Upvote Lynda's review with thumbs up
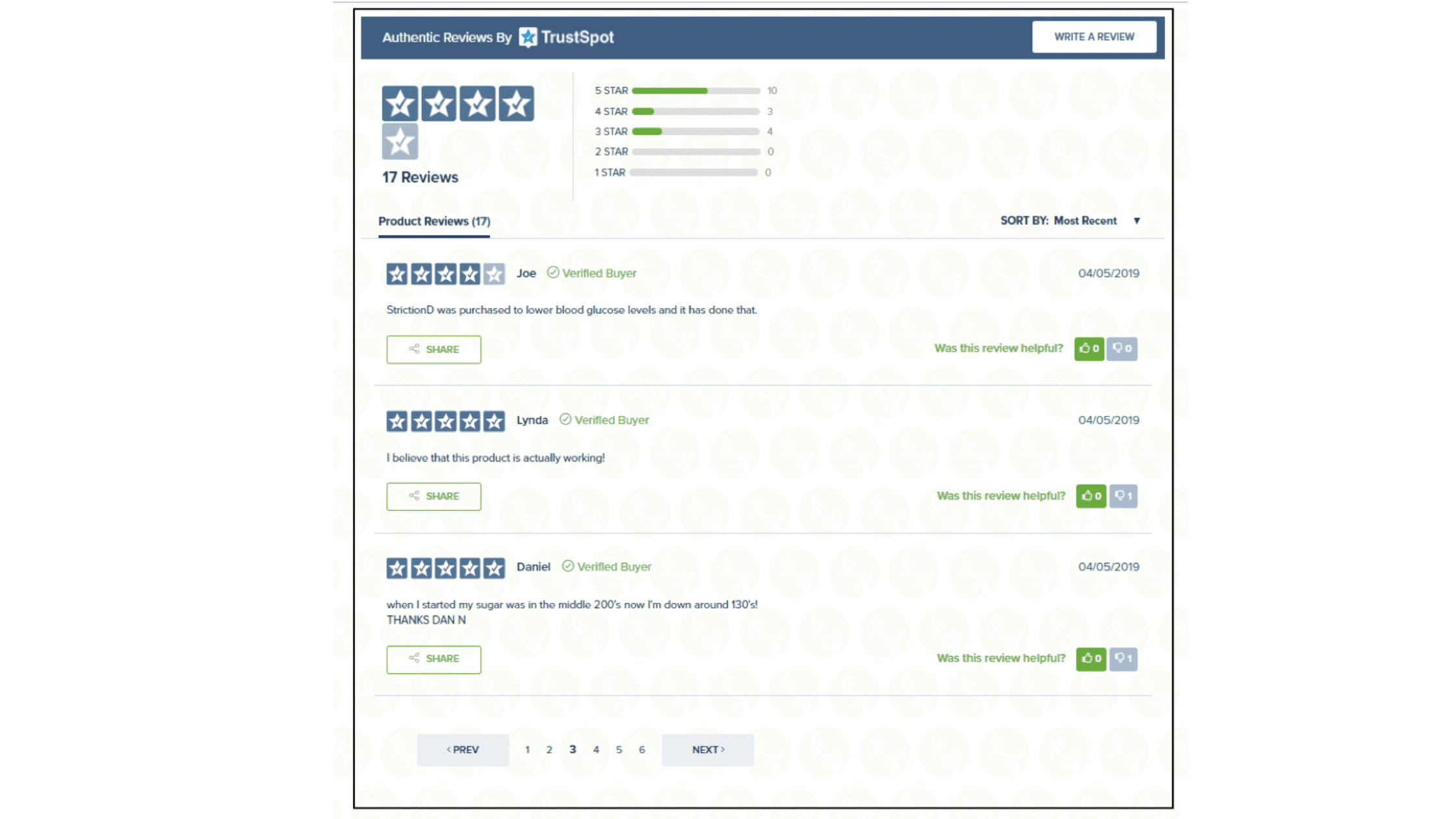The height and width of the screenshot is (819, 1456). click(x=1091, y=496)
